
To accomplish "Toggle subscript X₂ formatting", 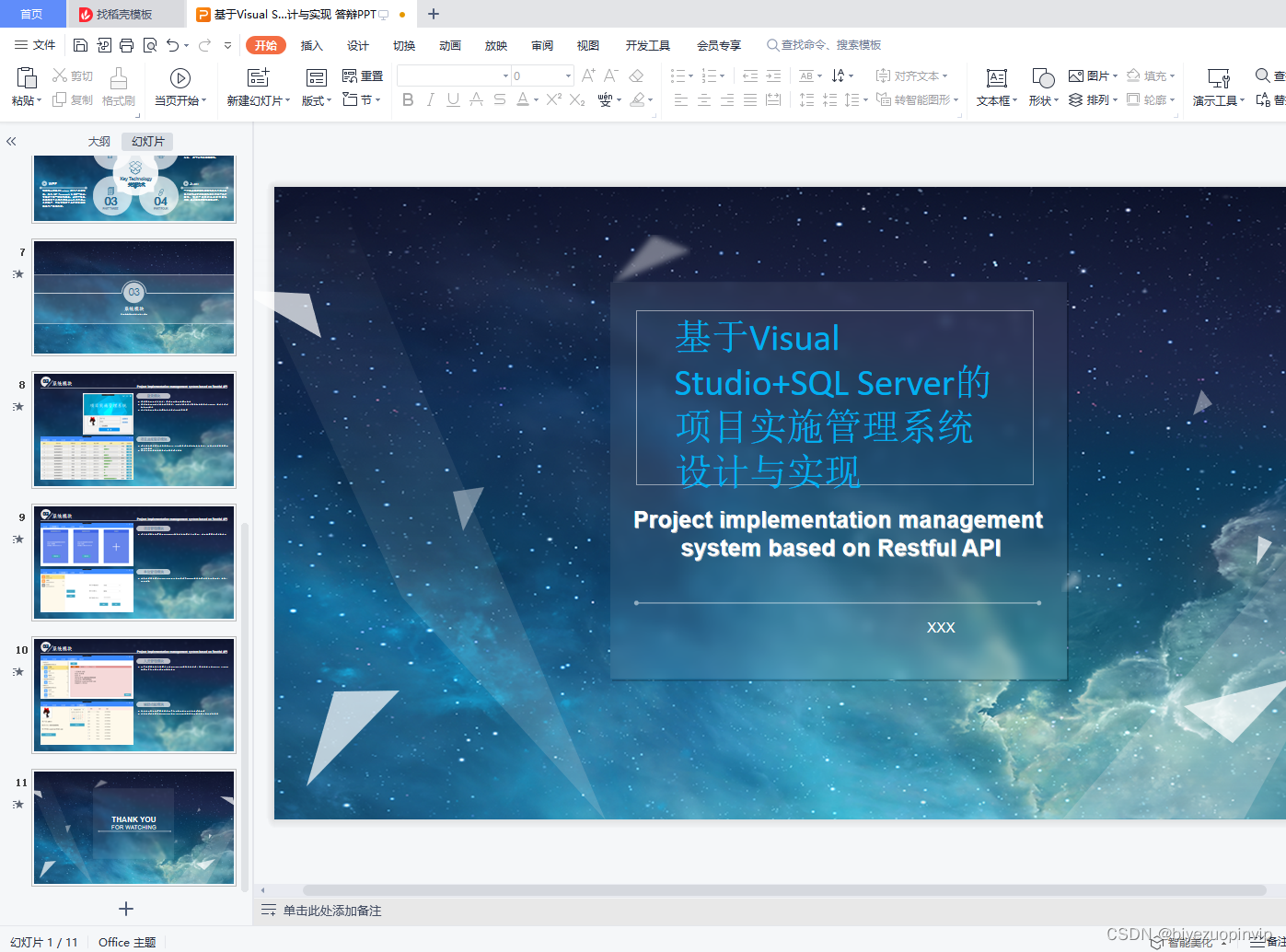I will 577,99.
